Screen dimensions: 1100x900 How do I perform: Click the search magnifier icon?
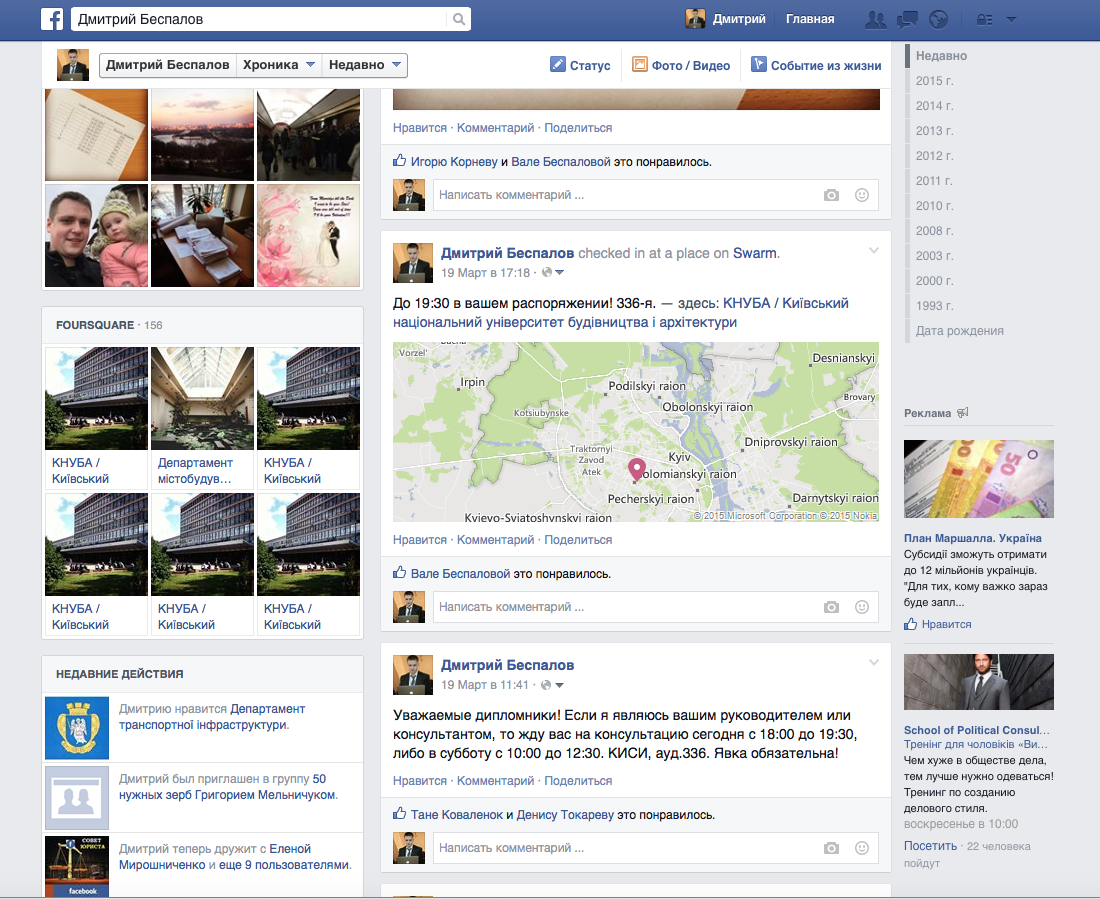[x=458, y=19]
